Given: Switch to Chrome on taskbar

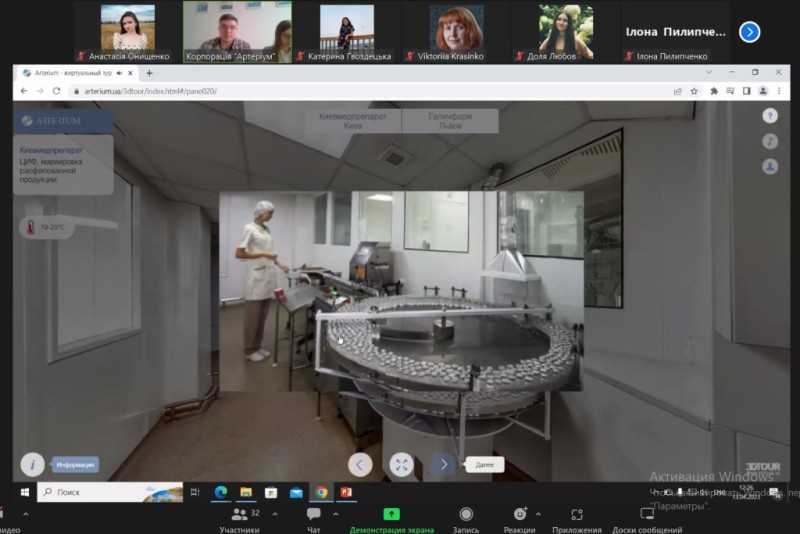Looking at the screenshot, I should [x=321, y=492].
